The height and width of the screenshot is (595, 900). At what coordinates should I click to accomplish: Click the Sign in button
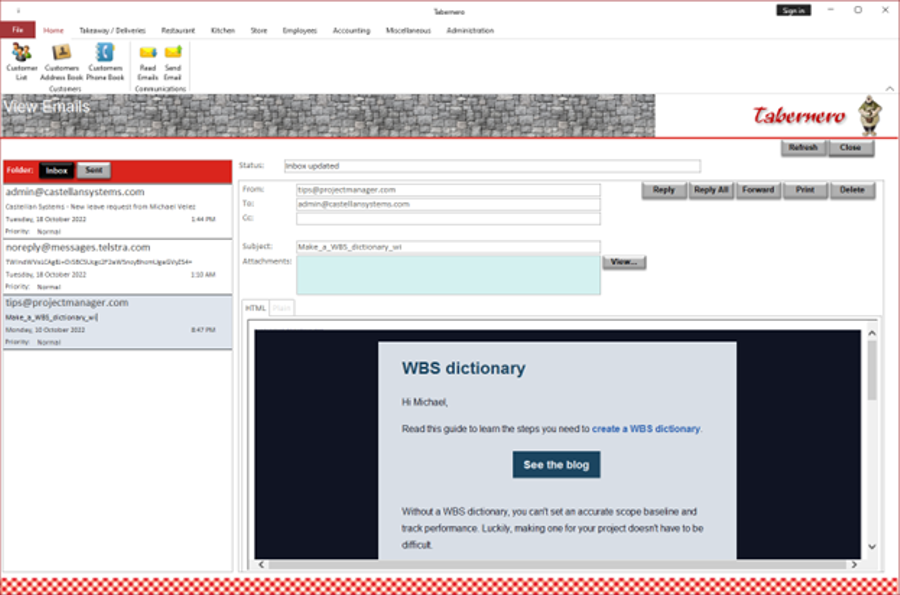click(793, 10)
